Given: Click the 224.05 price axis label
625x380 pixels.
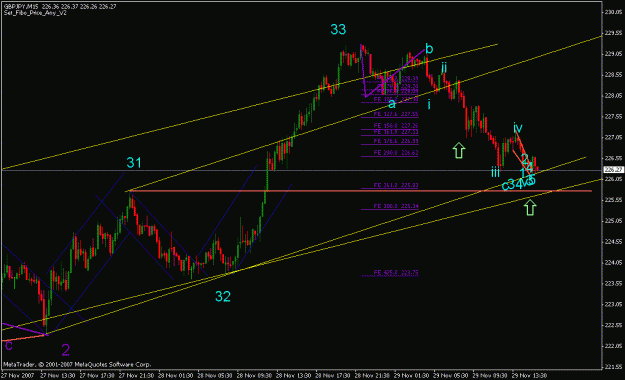Looking at the screenshot, I should tap(613, 263).
